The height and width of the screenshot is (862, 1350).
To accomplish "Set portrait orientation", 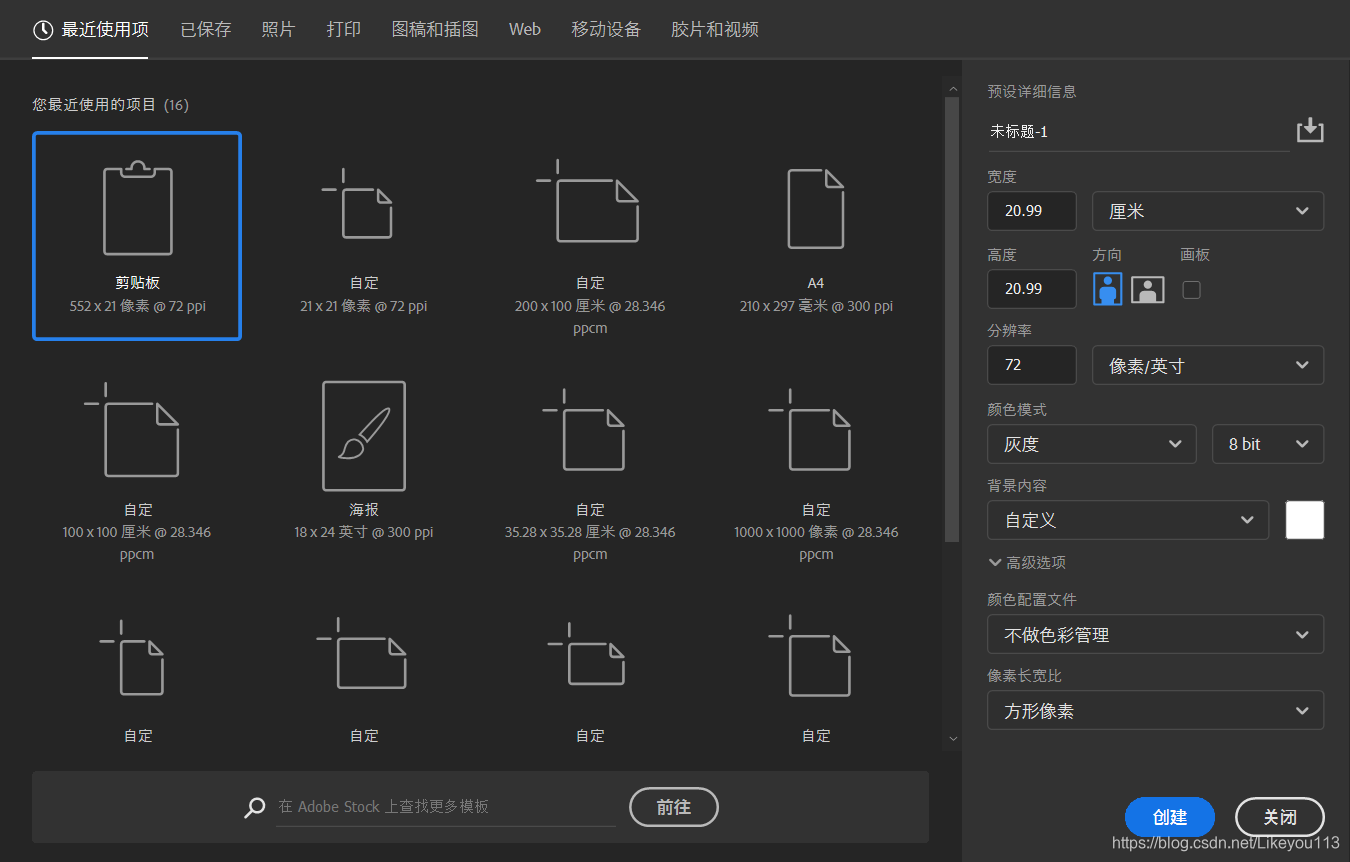I will point(1107,289).
